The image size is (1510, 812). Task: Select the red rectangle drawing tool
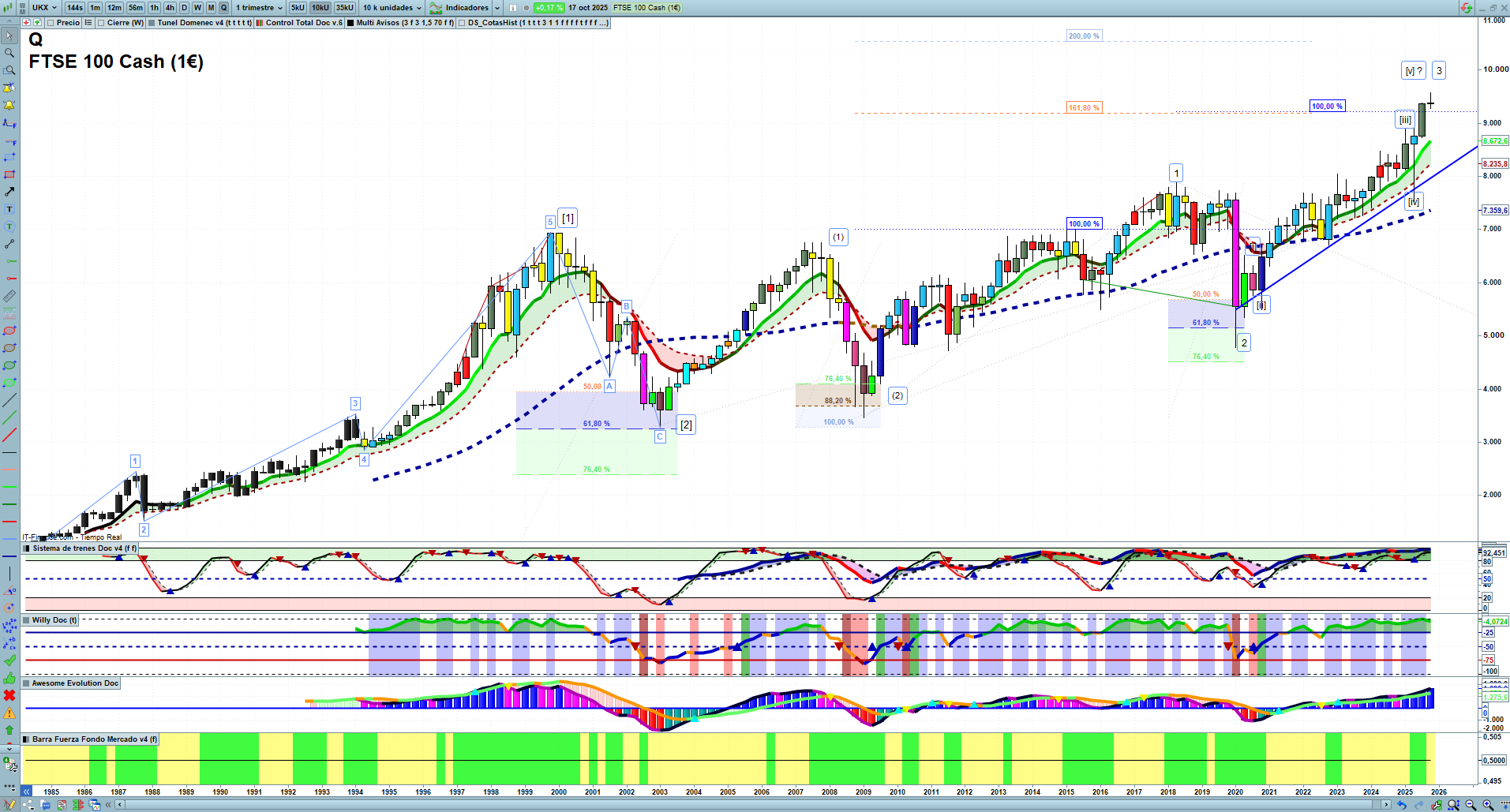click(9, 174)
